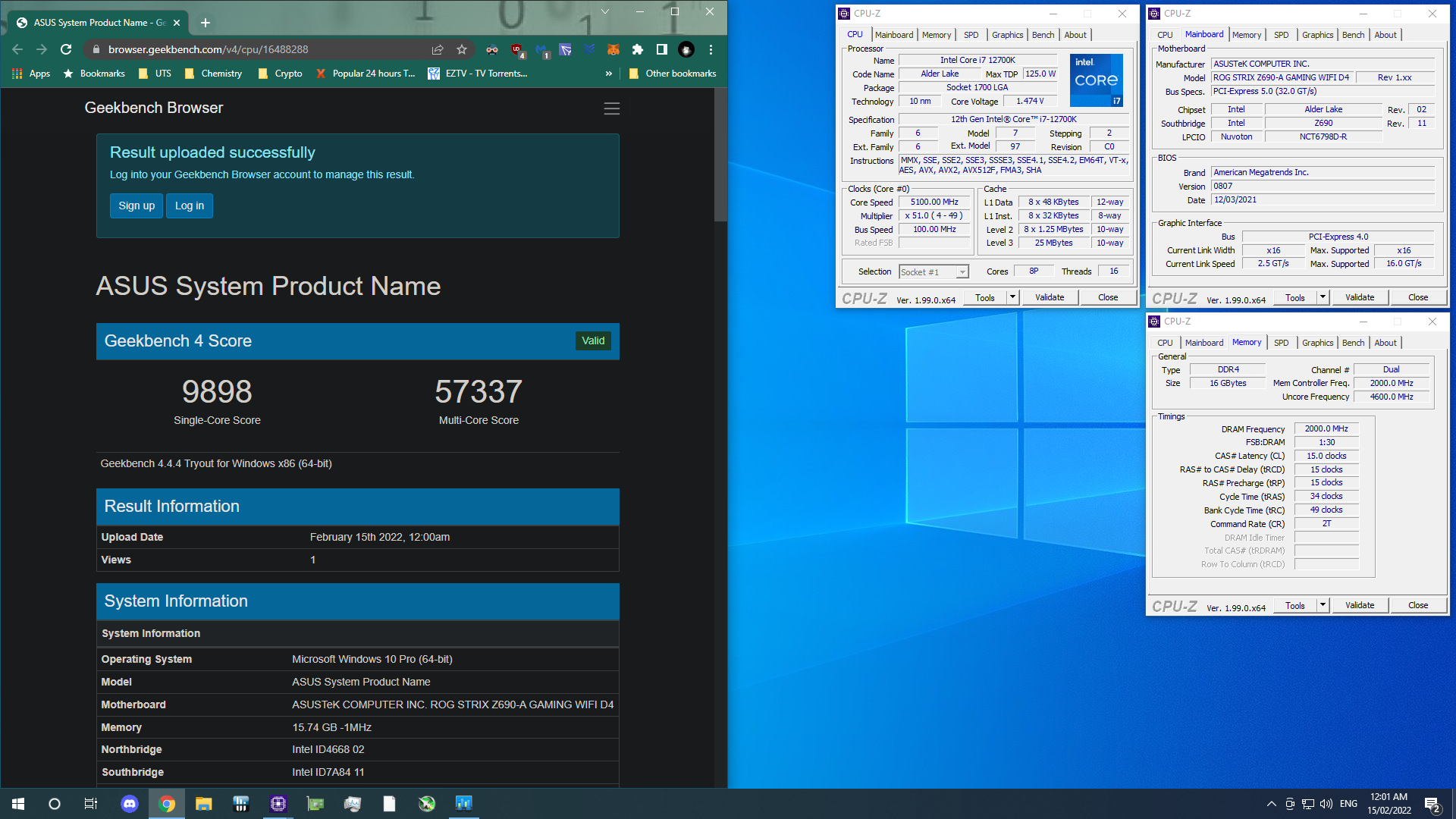The image size is (1456, 819).
Task: Expand Tools dropdown arrow in Memory window
Action: (x=1323, y=605)
